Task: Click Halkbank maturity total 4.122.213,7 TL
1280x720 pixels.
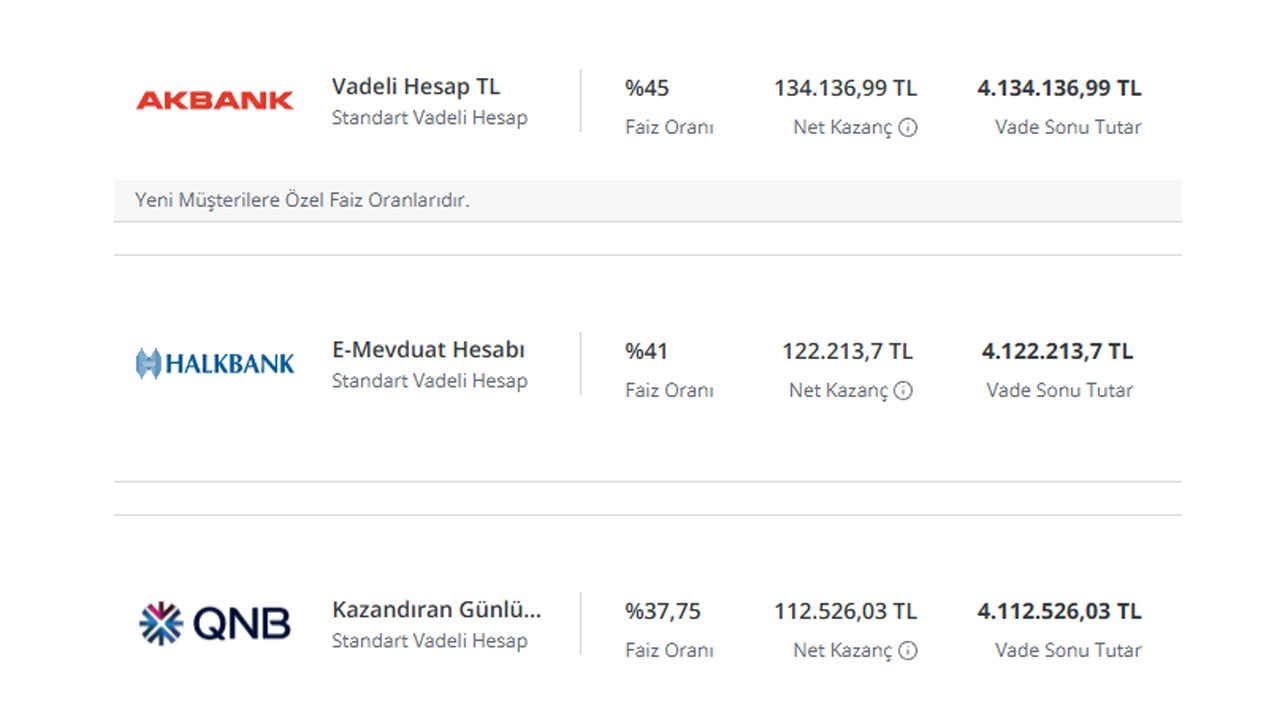Action: coord(1057,351)
